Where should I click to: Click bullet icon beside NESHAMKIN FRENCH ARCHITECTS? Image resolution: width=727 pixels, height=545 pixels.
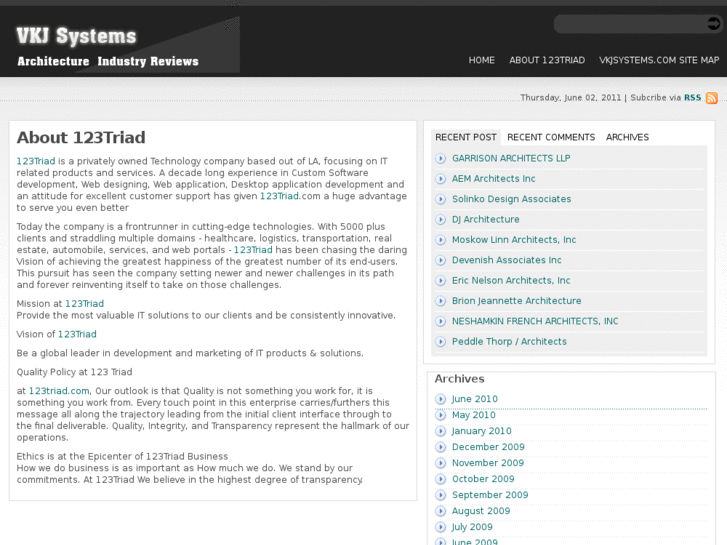(440, 322)
